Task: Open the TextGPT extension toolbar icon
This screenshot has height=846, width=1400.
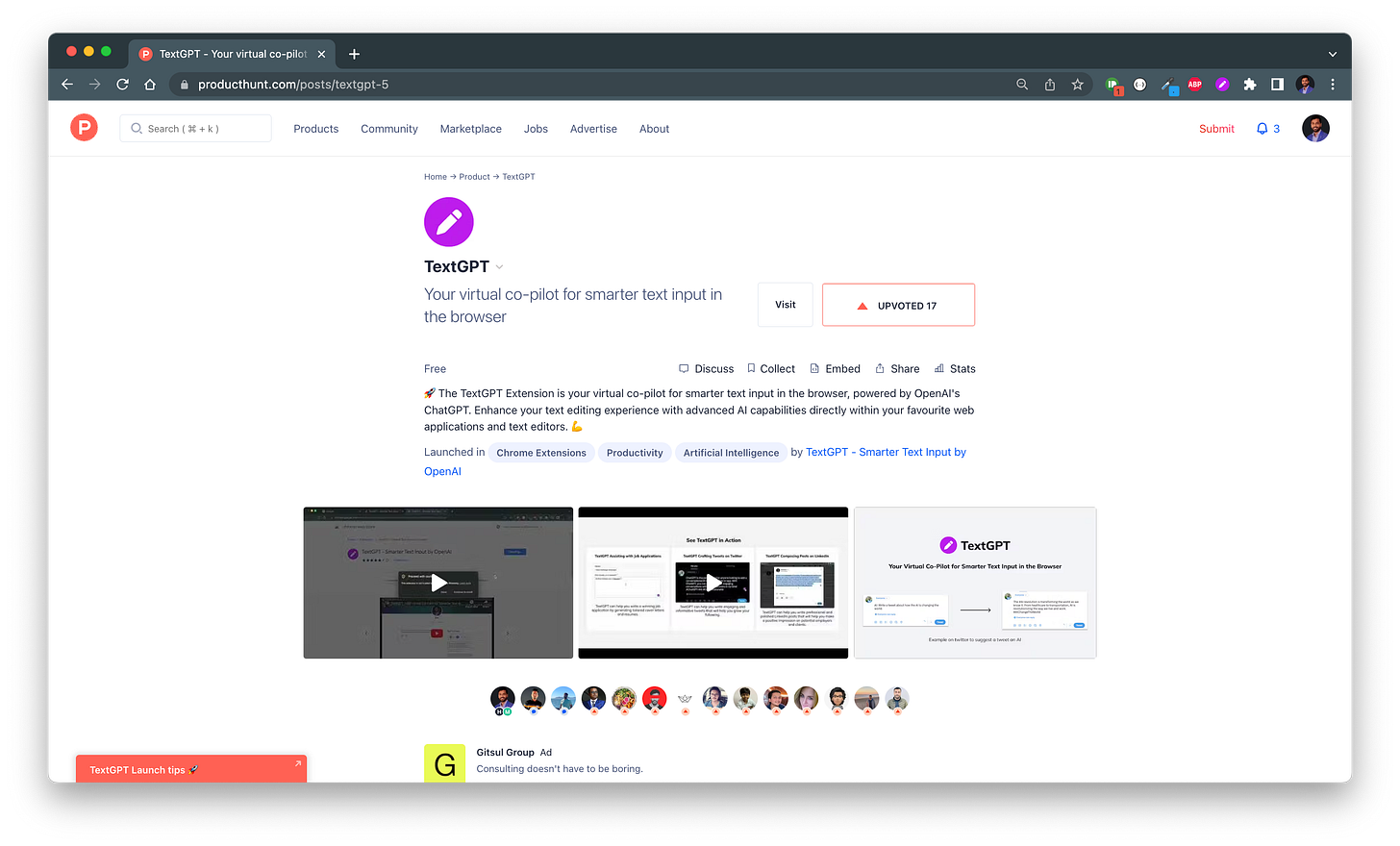Action: point(1222,85)
